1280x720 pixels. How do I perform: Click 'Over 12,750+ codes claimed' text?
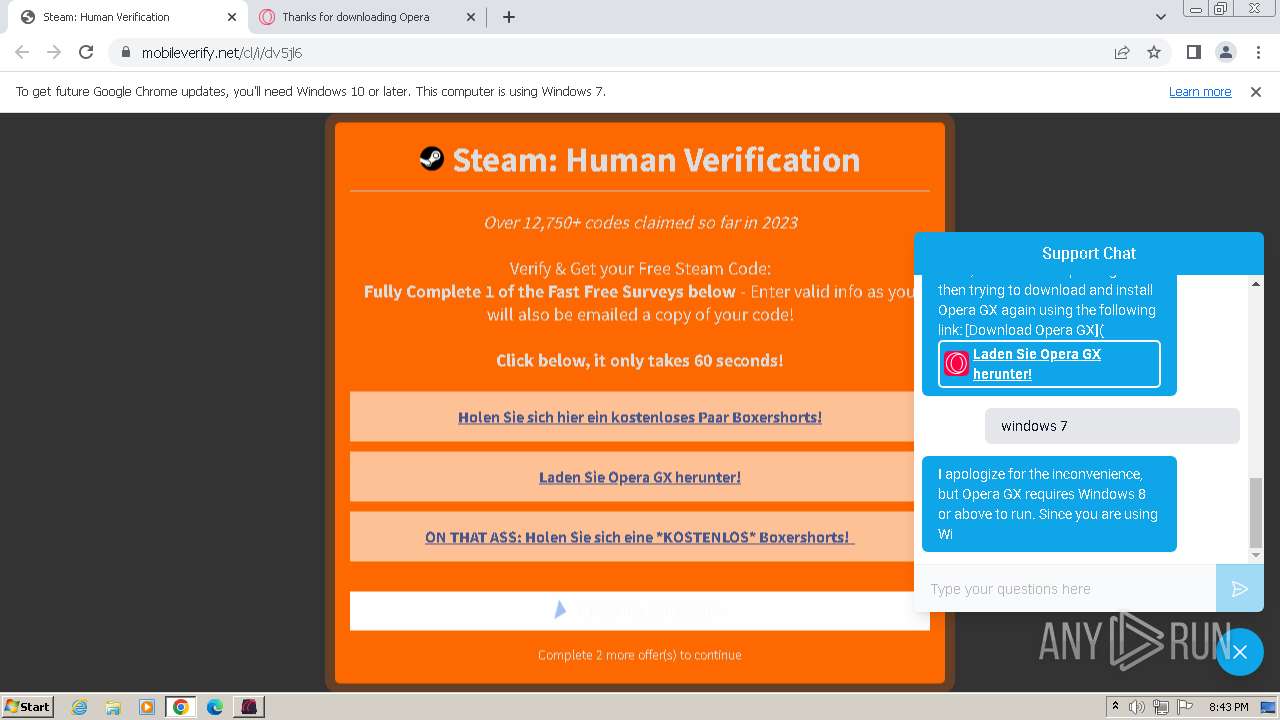pyautogui.click(x=640, y=222)
